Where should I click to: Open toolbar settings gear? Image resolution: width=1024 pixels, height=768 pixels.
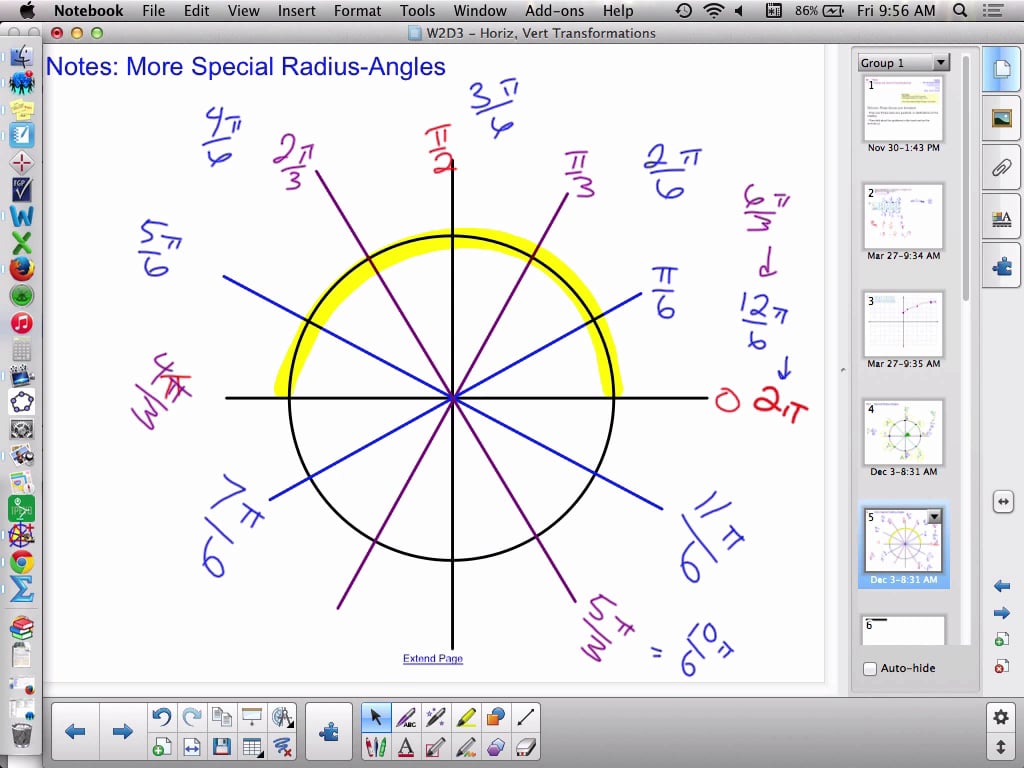(x=1000, y=717)
